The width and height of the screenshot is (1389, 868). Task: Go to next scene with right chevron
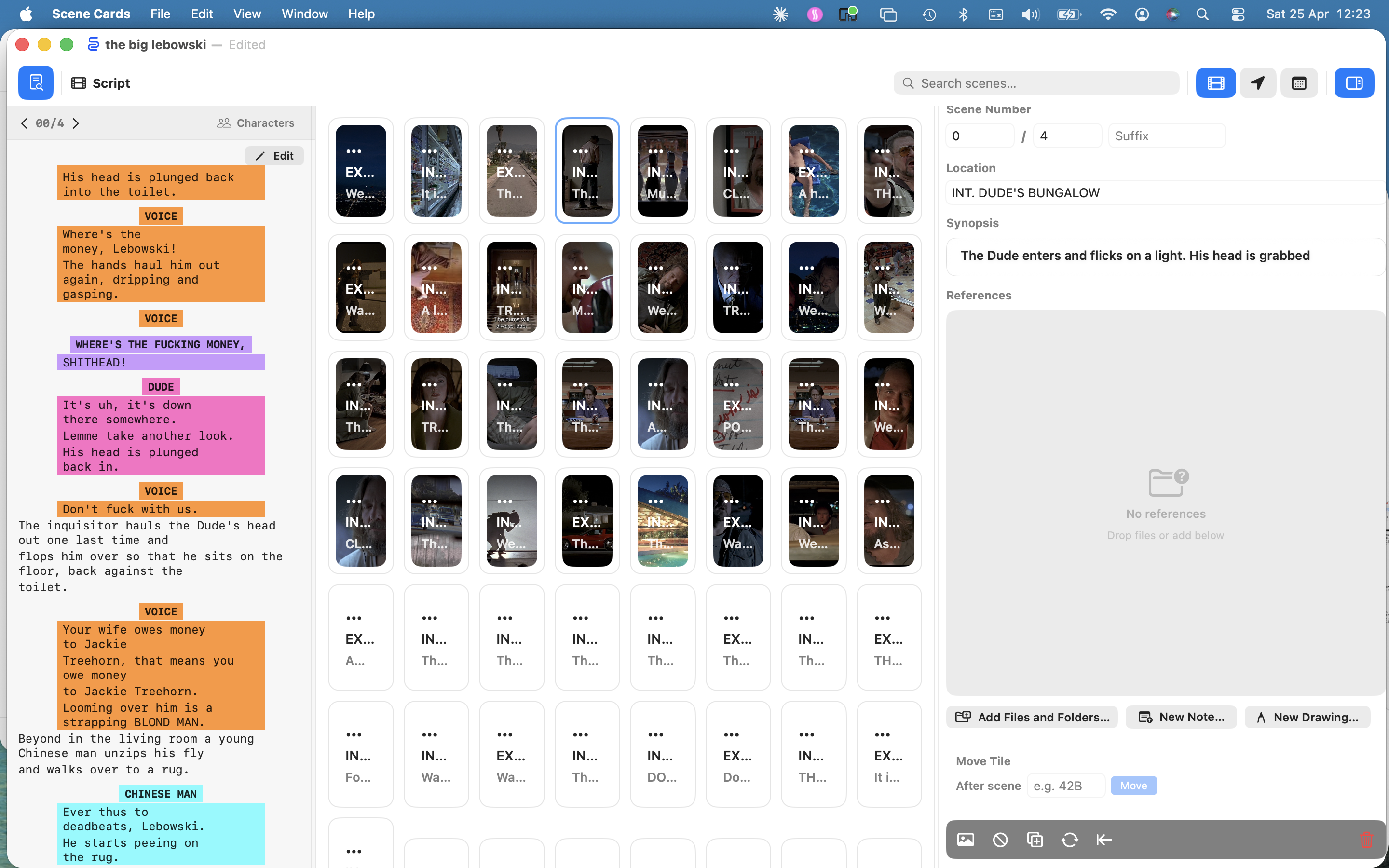(x=76, y=123)
